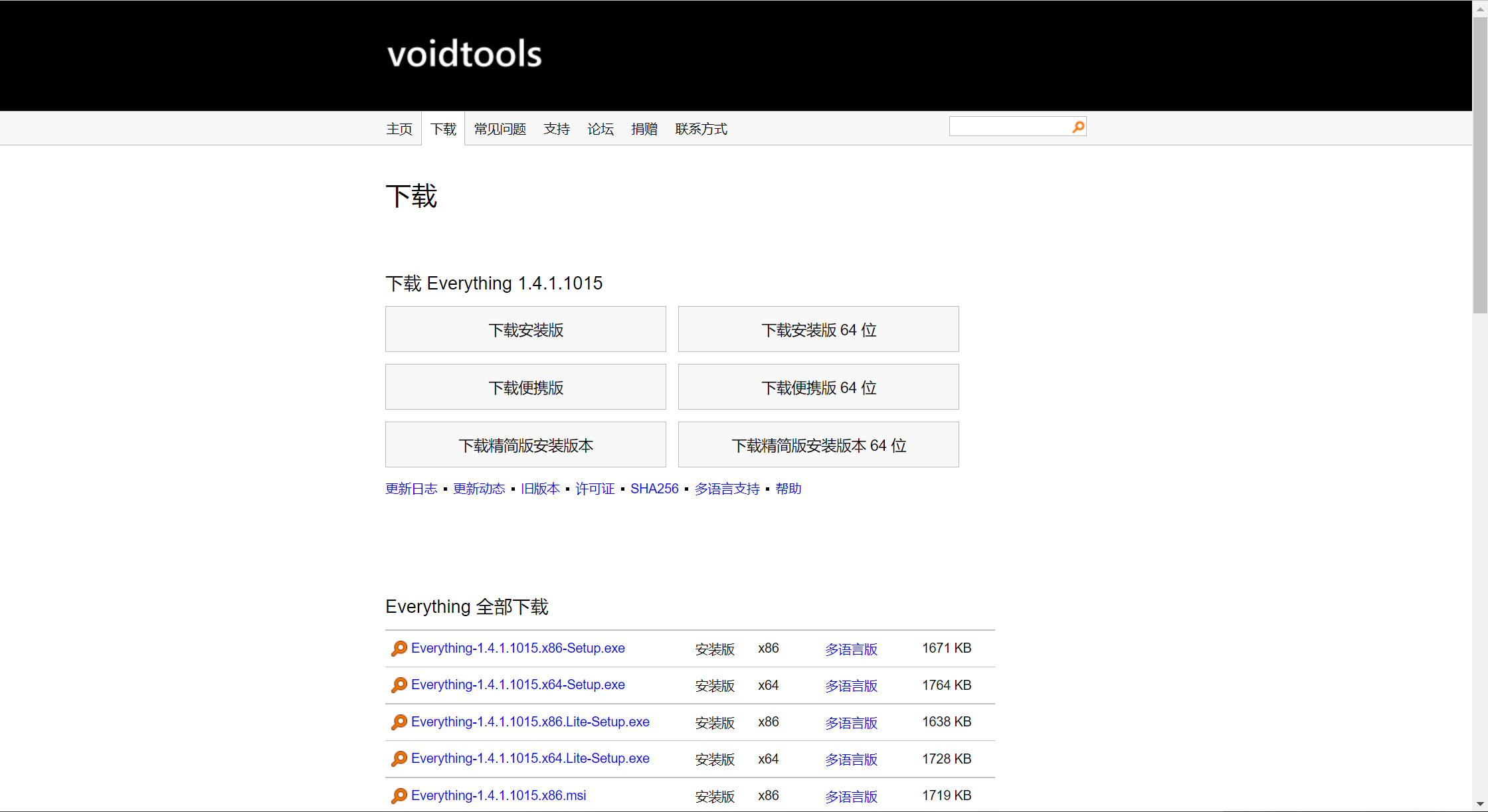Click the icon beside Everything-1.4.1.1015.x86.Lite-Setup.exe
The width and height of the screenshot is (1488, 812).
point(399,722)
